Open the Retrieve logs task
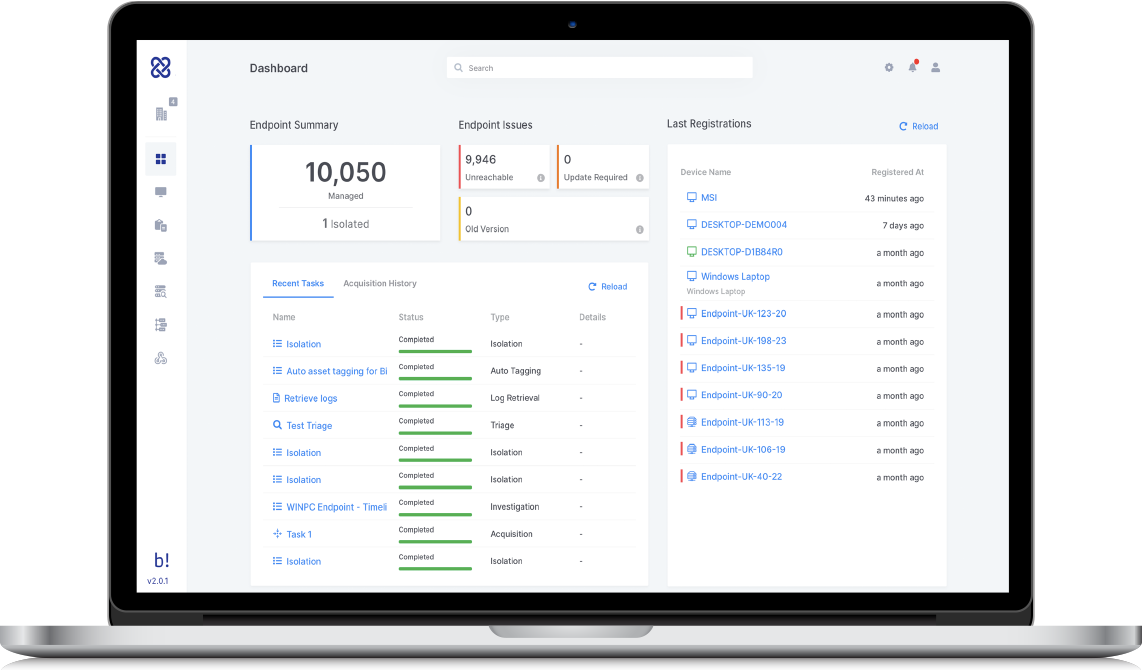Screen dimensions: 1142x670 tap(310, 399)
